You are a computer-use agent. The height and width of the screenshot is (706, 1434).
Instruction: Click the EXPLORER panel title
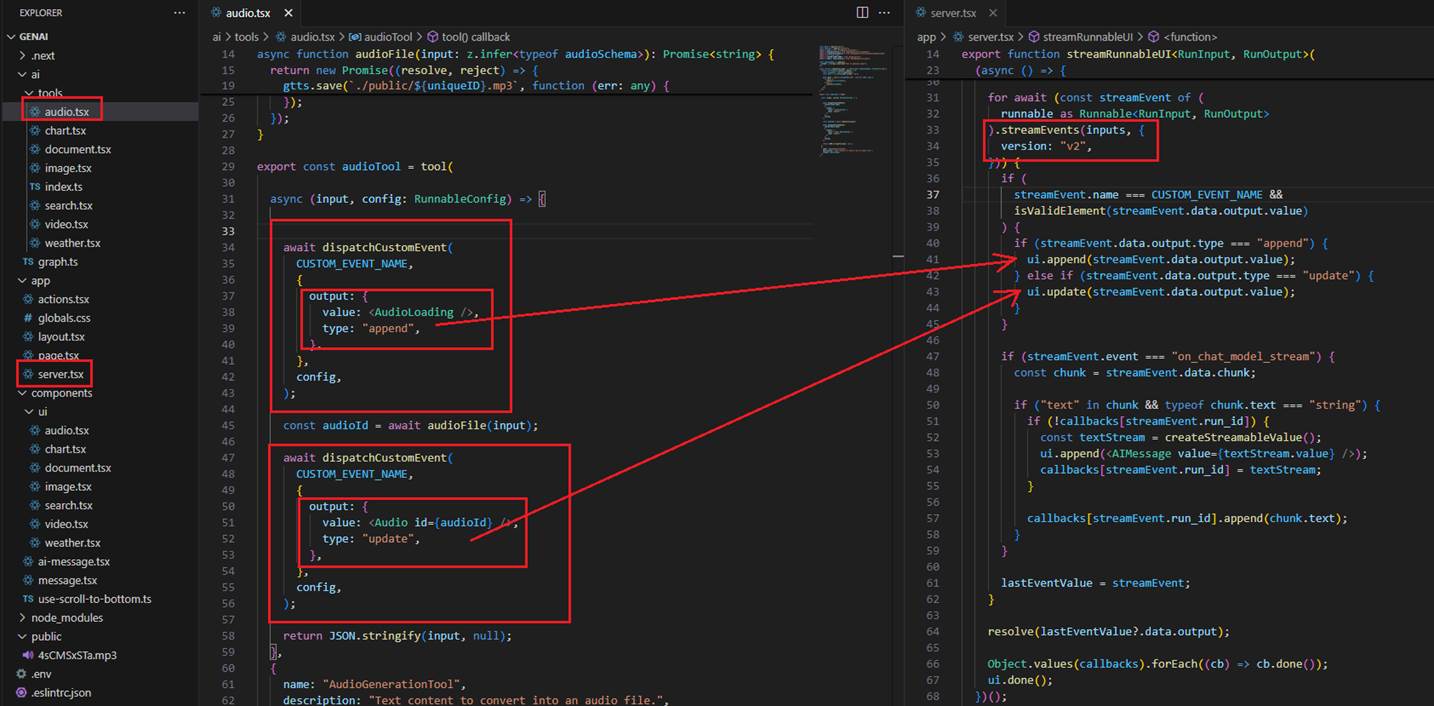pyautogui.click(x=41, y=13)
